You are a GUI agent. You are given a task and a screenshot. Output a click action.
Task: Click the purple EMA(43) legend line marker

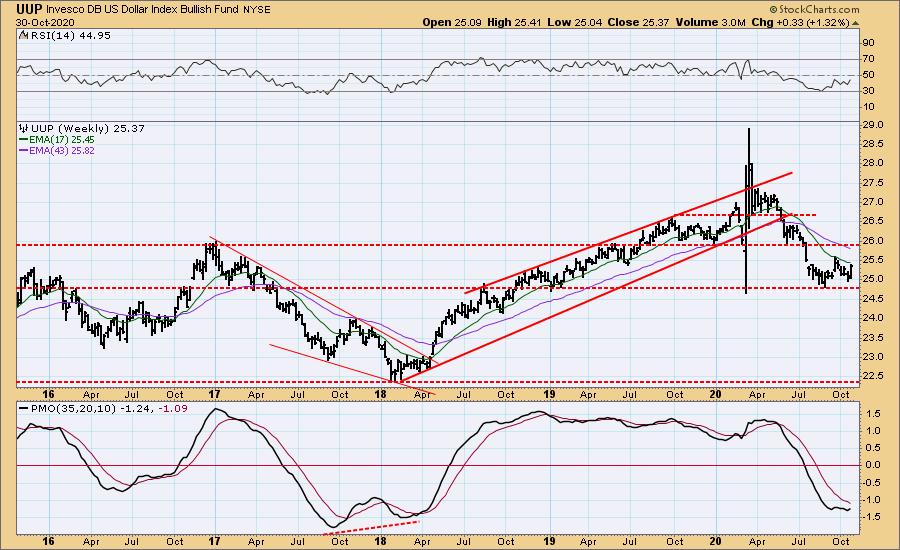pyautogui.click(x=24, y=150)
